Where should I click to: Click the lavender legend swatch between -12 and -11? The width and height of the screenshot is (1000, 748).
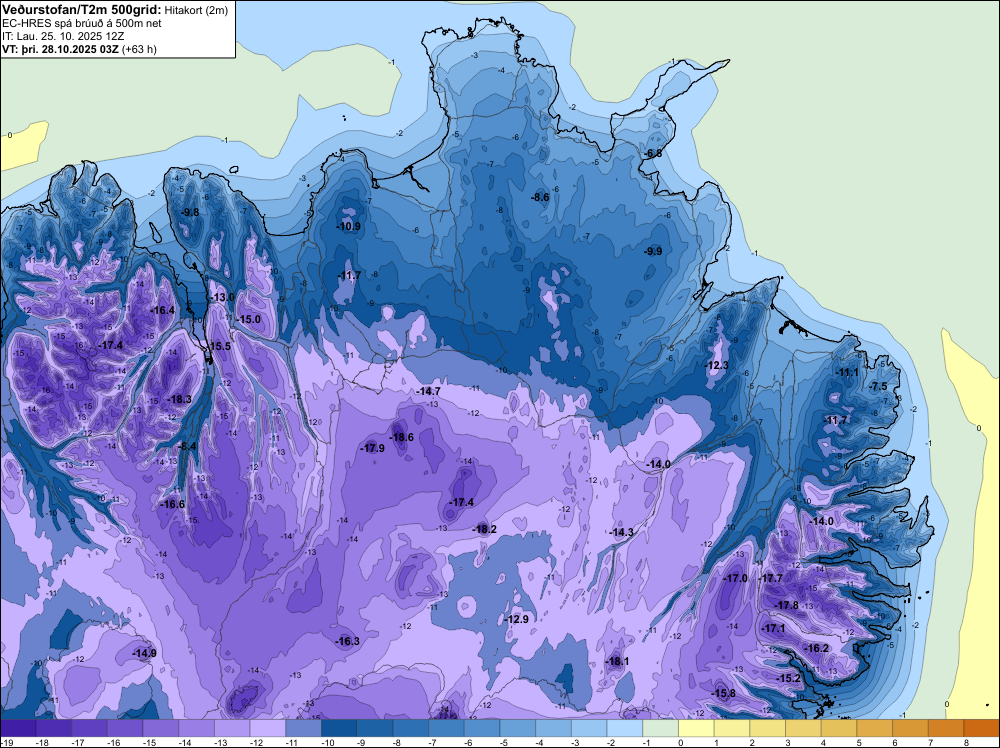tap(267, 728)
